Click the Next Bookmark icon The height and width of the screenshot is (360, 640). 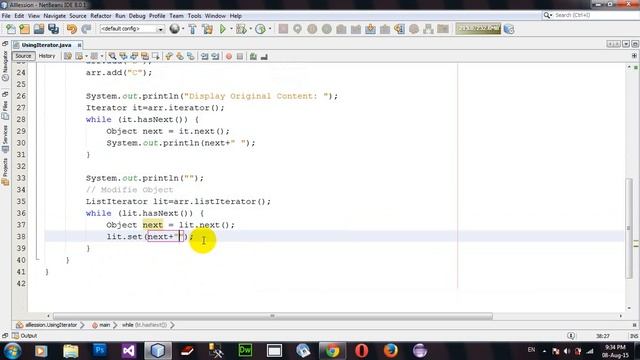click(180, 56)
